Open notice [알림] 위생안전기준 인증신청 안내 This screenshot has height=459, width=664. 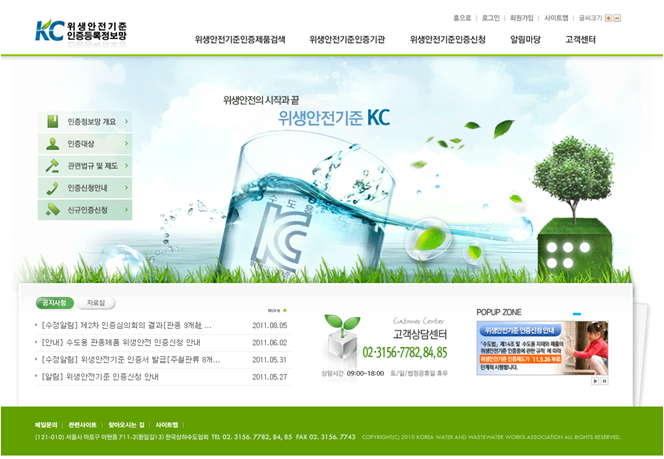100,376
